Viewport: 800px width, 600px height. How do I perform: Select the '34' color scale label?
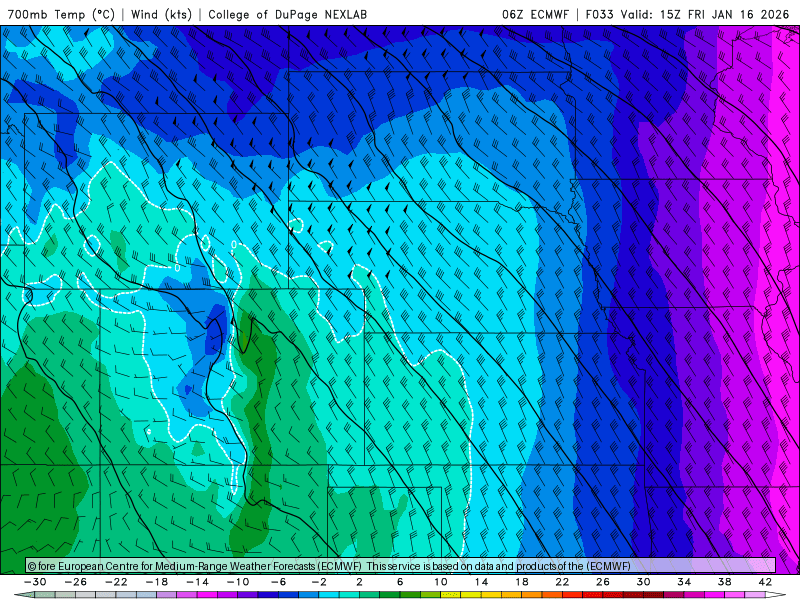click(684, 582)
